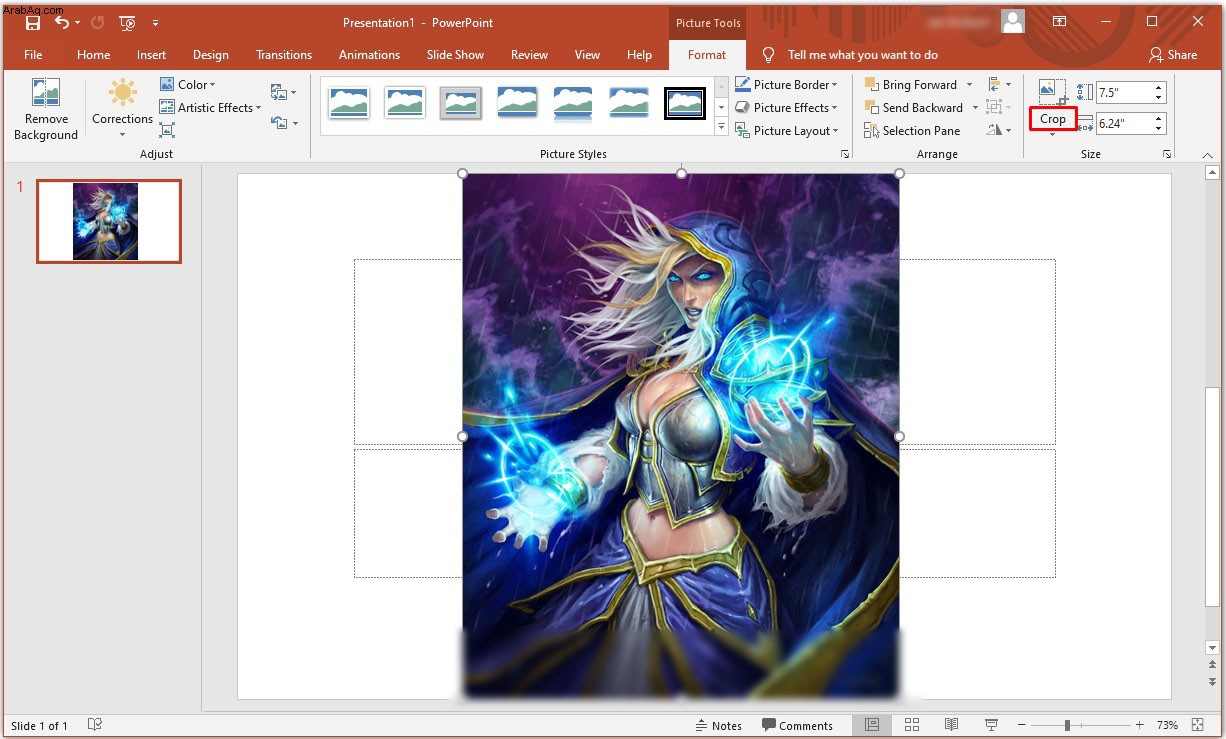Open the Align objects menu
Screen dimensions: 1226x739
coord(998,85)
